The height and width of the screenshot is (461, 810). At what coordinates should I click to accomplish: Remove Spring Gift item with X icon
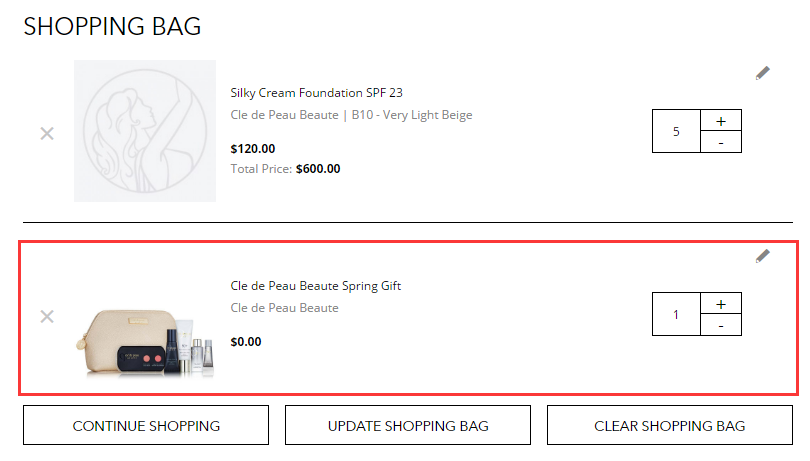click(x=47, y=316)
